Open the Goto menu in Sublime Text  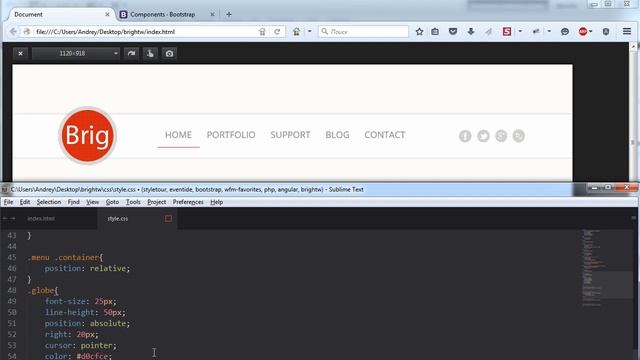[112, 202]
